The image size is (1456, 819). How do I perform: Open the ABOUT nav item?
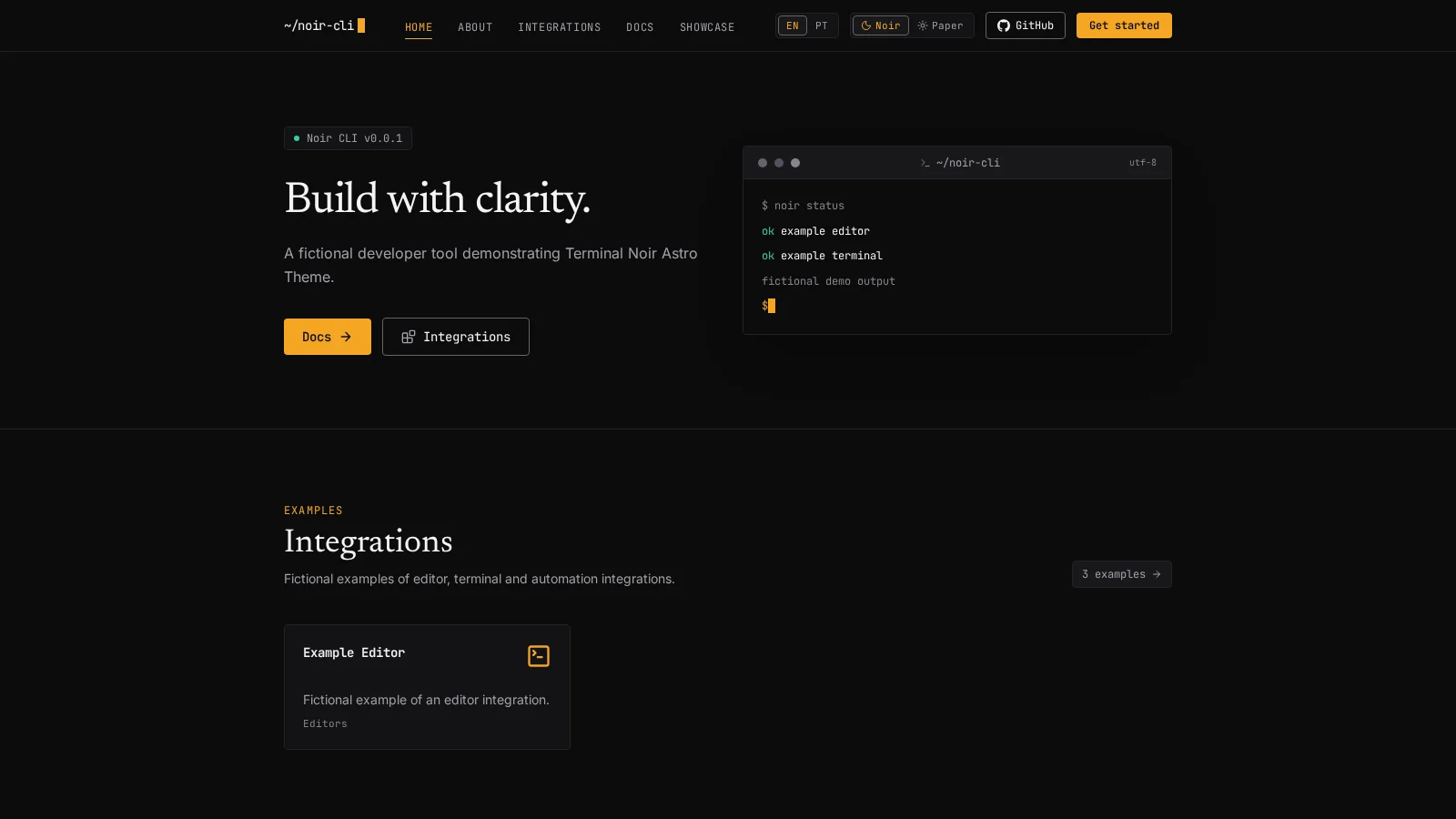[475, 27]
